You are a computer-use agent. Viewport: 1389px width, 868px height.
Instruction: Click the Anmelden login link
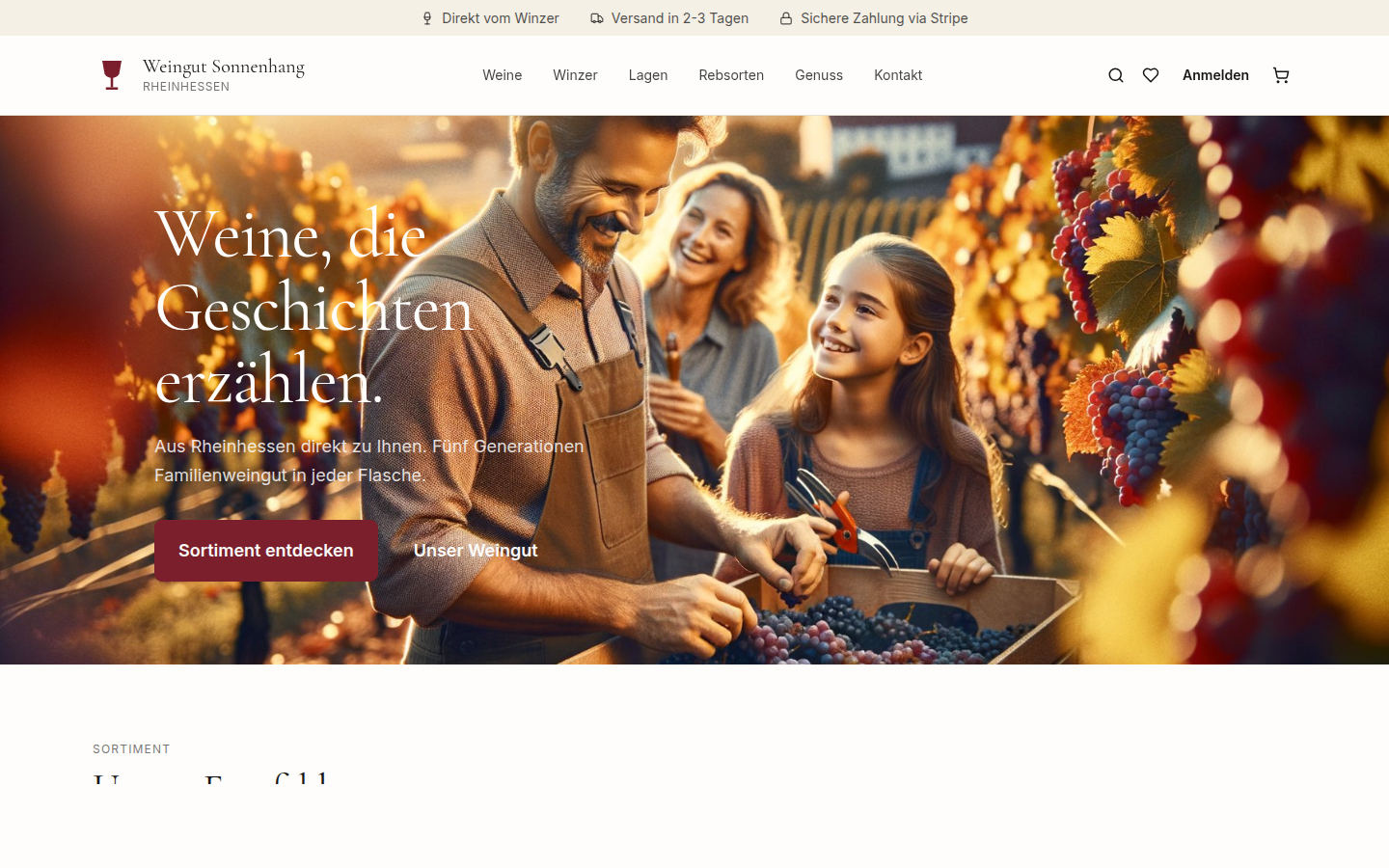pos(1215,75)
